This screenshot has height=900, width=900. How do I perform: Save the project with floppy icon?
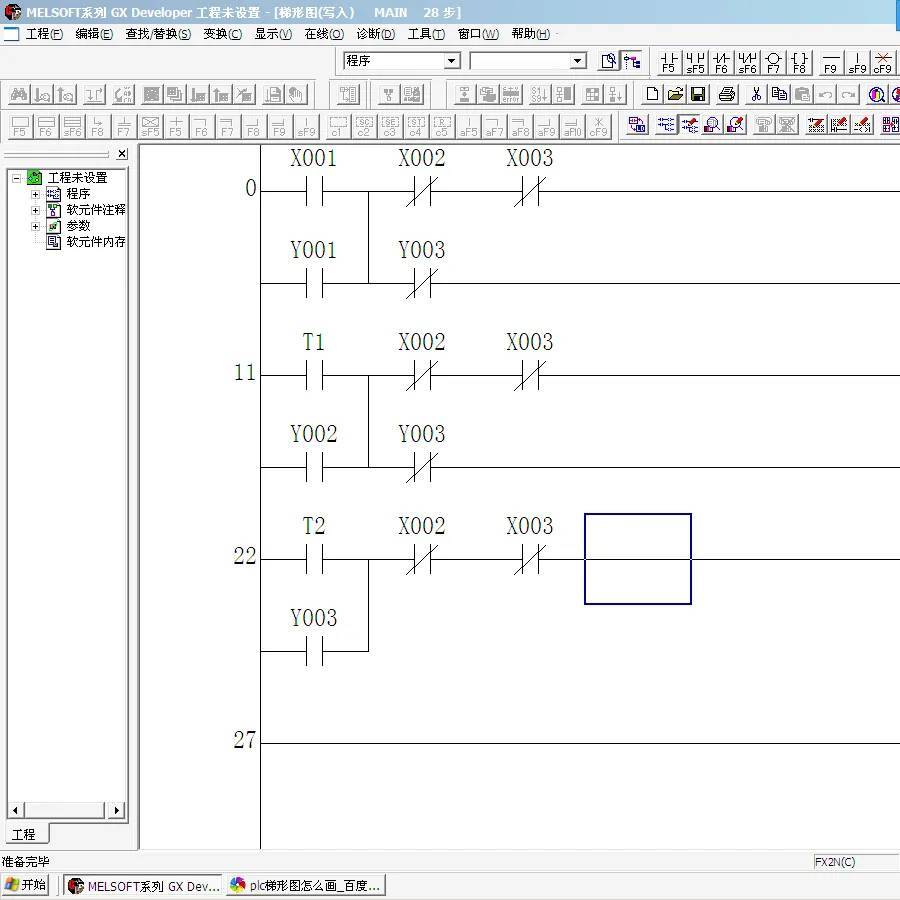(699, 94)
